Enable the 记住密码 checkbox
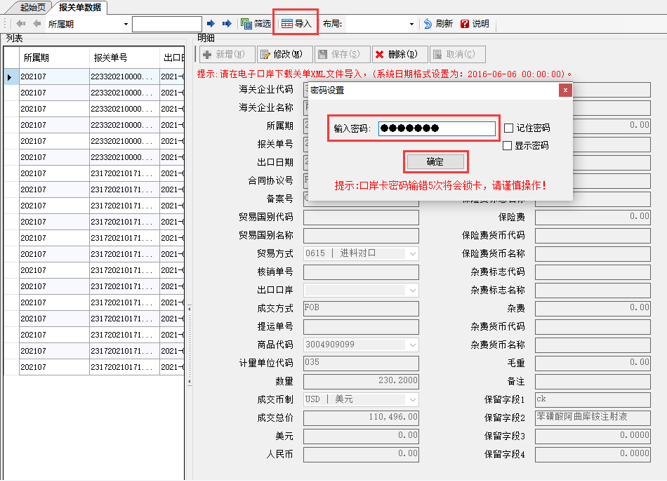 (509, 128)
